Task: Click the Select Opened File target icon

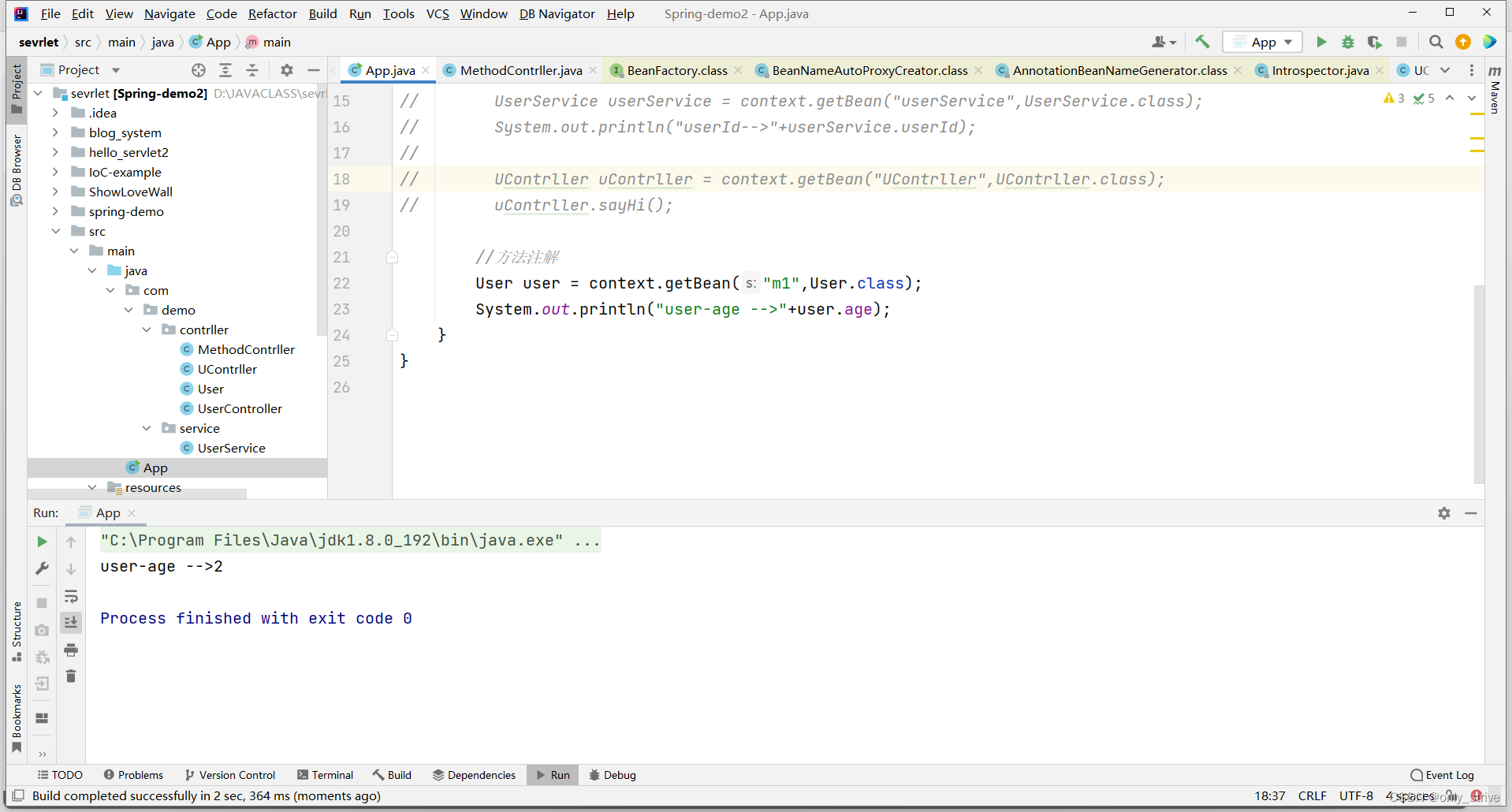Action: (x=199, y=70)
